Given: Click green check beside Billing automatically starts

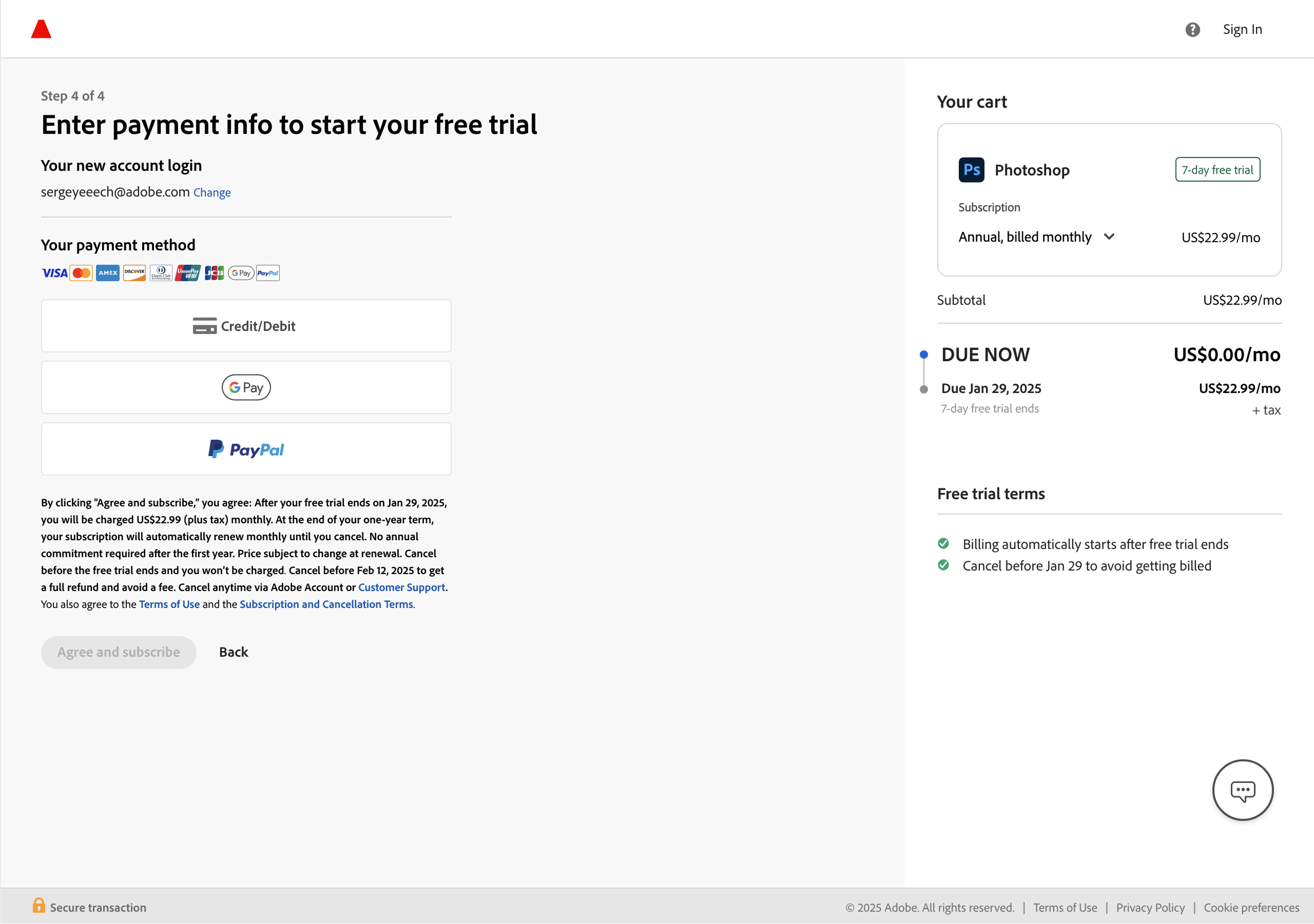Looking at the screenshot, I should point(943,543).
